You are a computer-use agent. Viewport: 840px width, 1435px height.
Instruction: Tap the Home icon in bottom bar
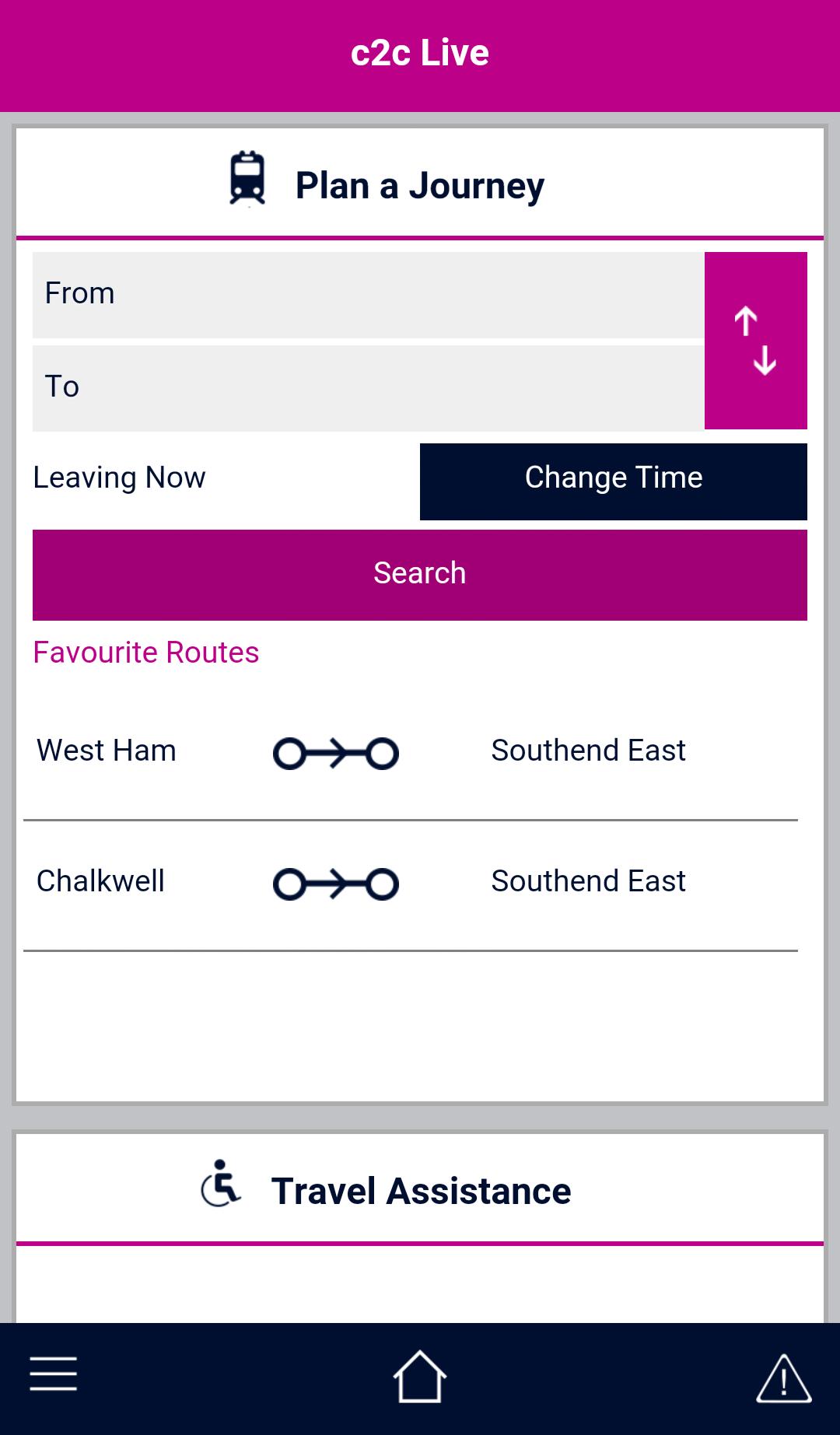tap(419, 1376)
